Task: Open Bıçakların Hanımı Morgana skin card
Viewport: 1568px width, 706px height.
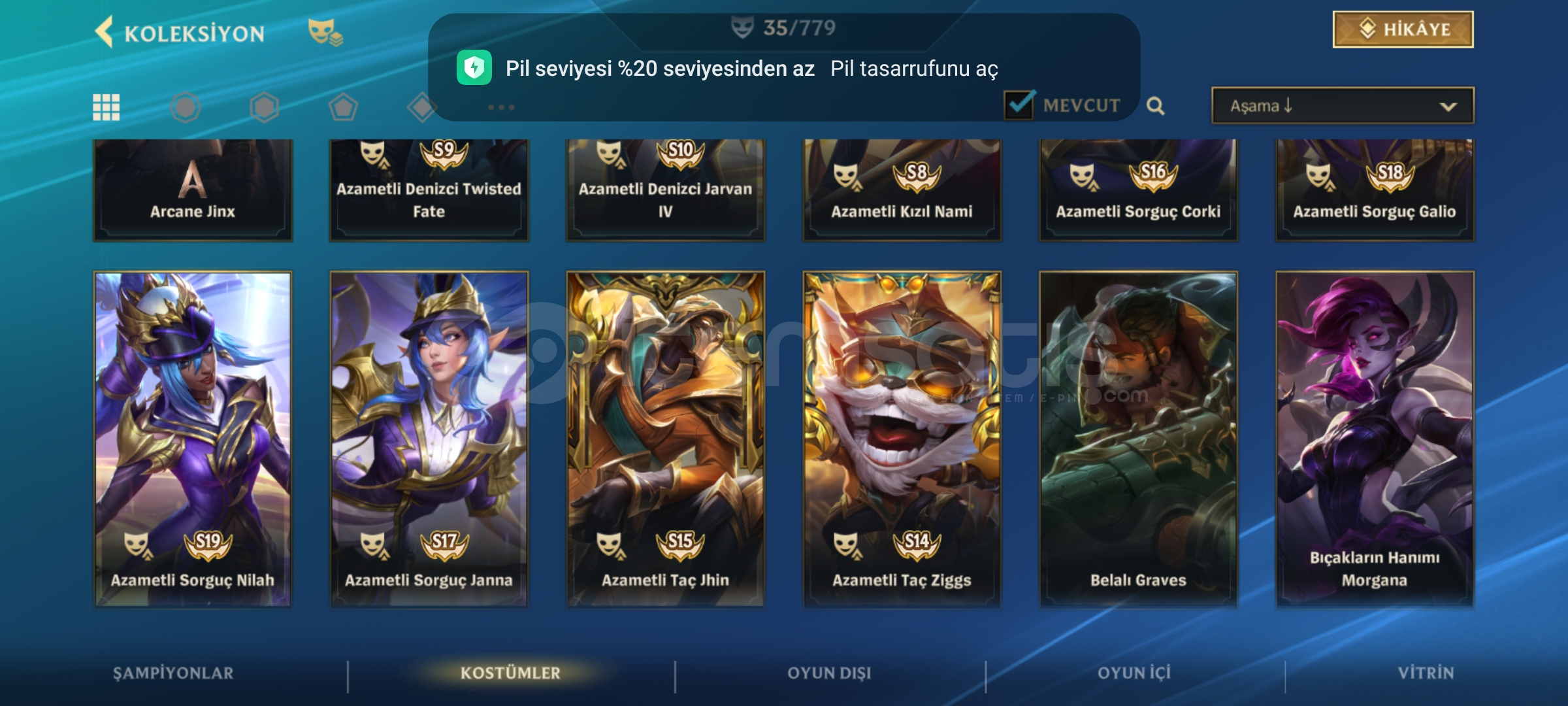Action: (1375, 439)
